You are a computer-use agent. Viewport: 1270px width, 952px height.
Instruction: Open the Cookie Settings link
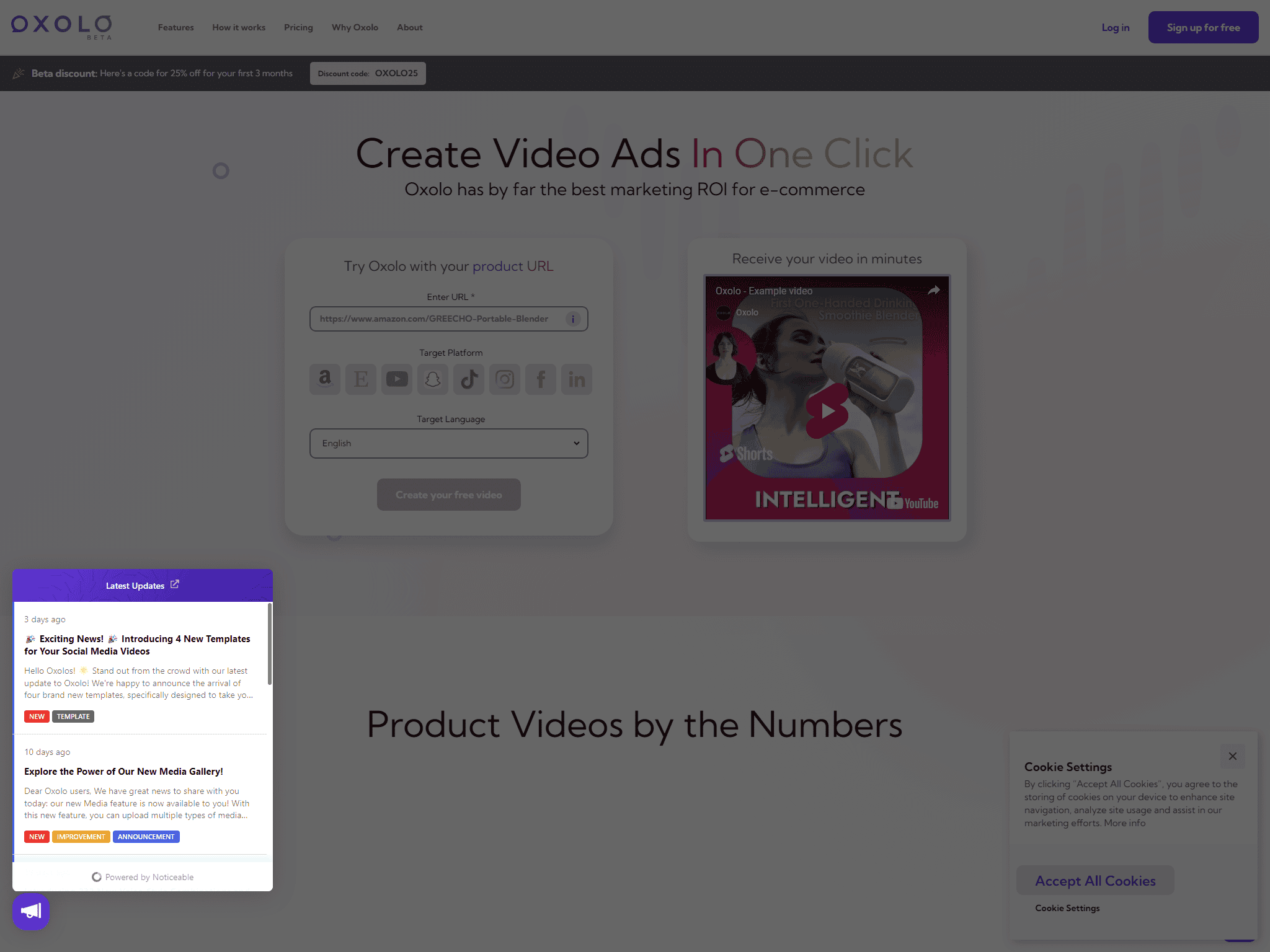click(1067, 908)
